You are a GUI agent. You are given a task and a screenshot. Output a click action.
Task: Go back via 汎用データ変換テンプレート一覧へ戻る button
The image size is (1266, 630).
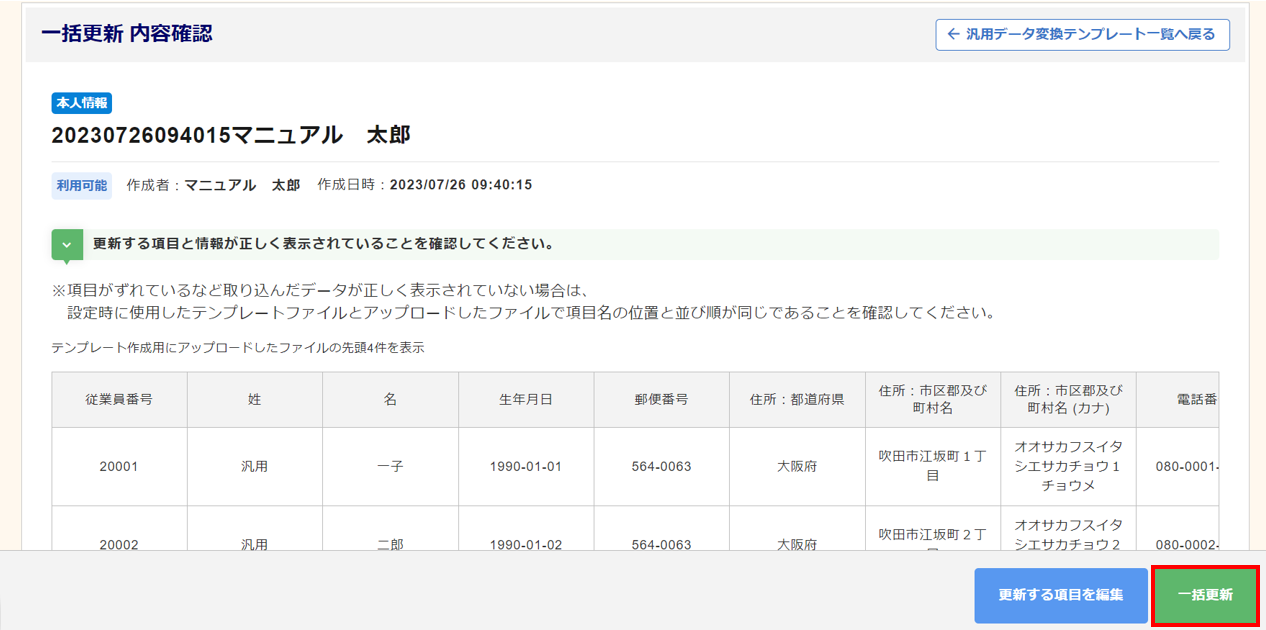click(1083, 35)
